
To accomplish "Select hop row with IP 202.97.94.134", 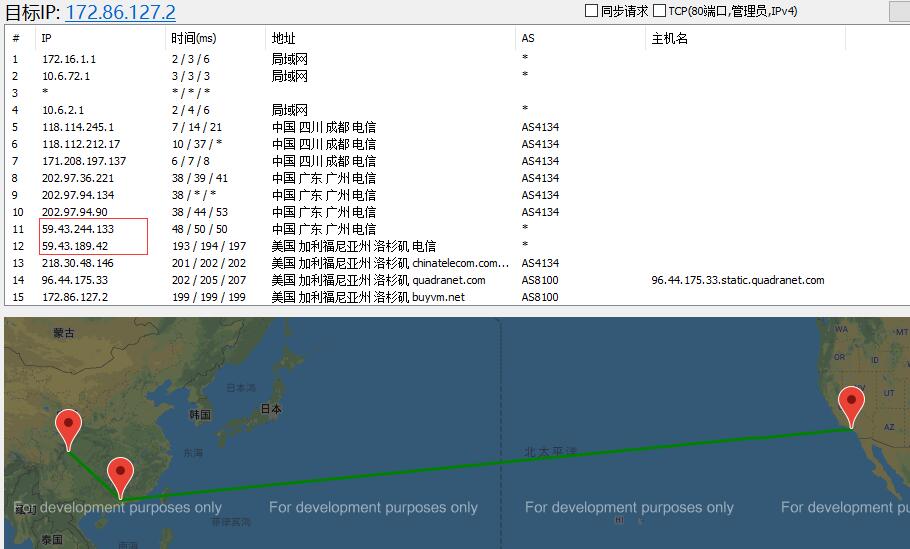I will pyautogui.click(x=457, y=195).
